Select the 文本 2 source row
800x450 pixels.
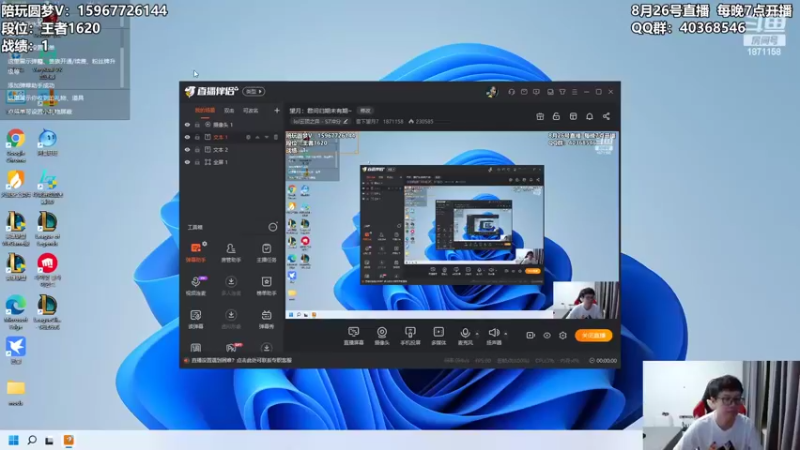232,149
